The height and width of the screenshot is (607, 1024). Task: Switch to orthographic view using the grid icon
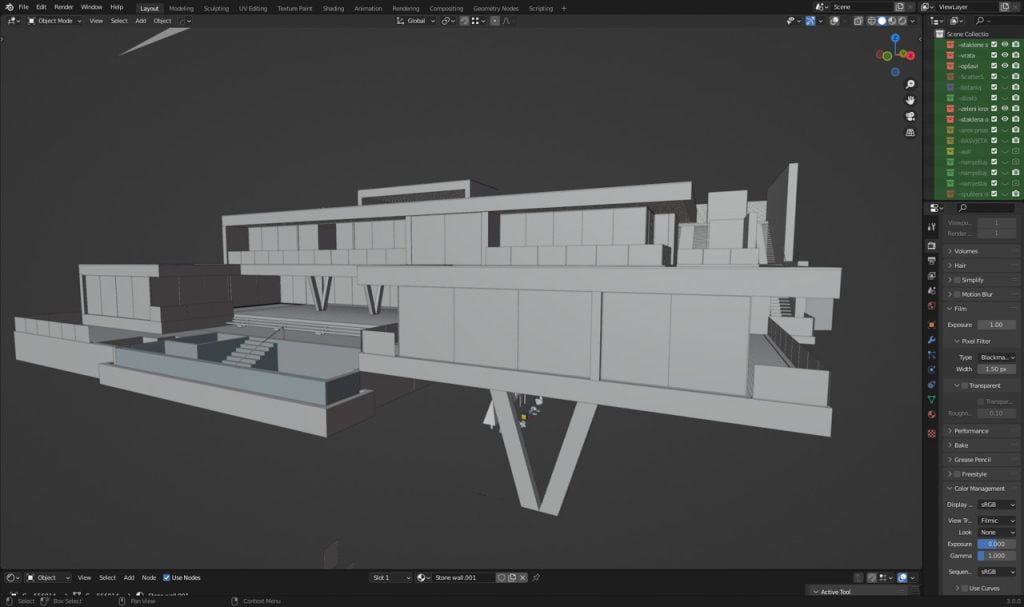910,132
